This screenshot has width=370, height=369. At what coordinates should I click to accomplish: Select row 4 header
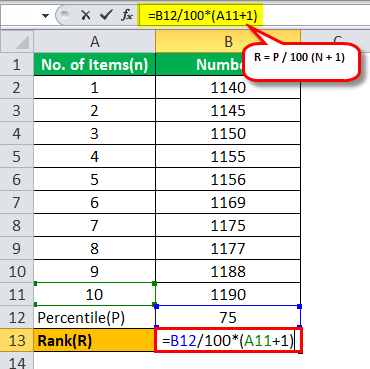point(17,133)
